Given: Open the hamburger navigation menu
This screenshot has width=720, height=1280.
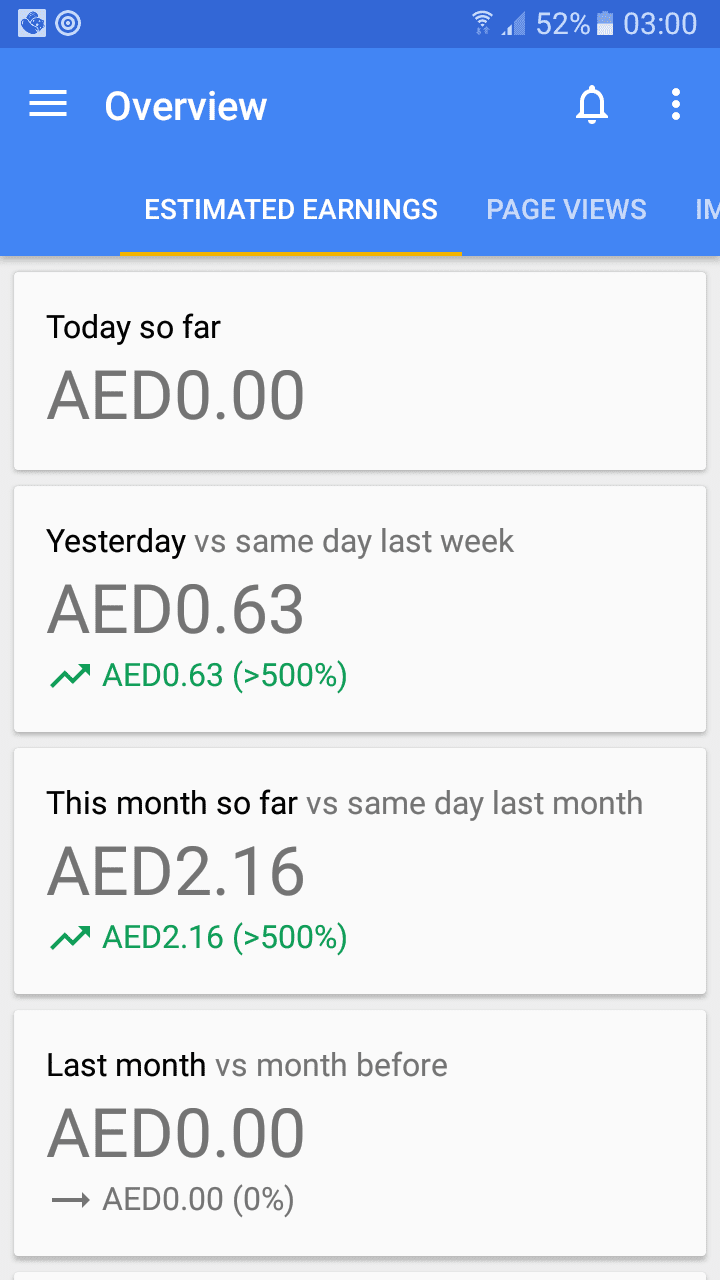Looking at the screenshot, I should coord(48,104).
